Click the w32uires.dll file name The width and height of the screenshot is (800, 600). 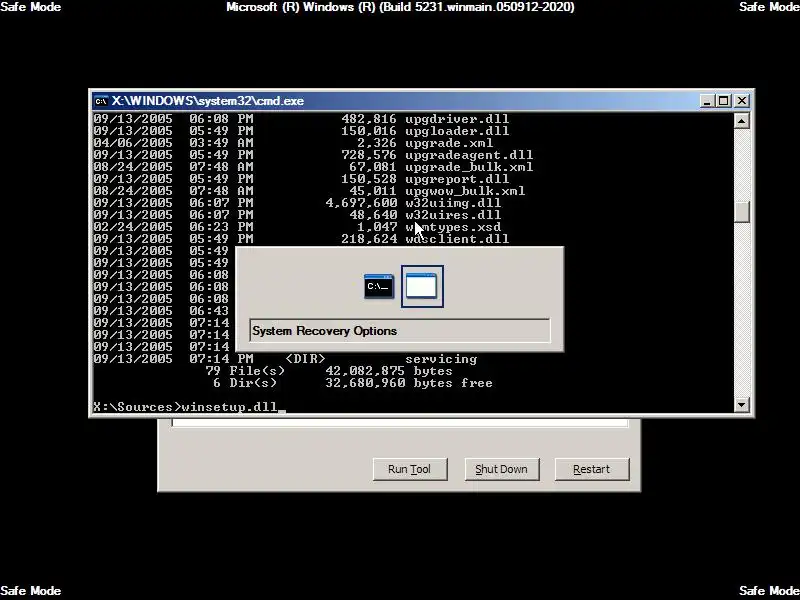(x=453, y=215)
